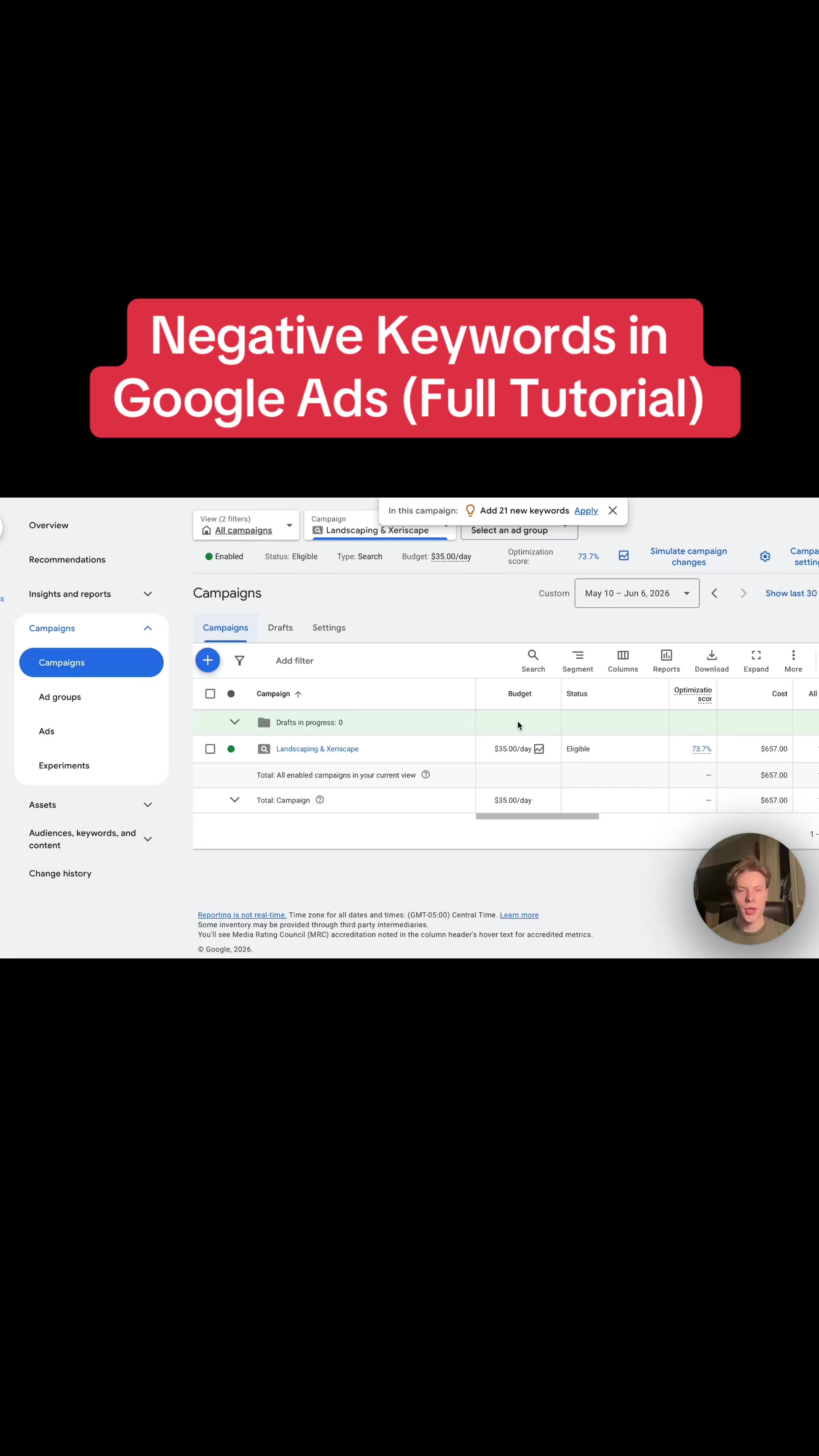Select Campaigns highlighted sidebar item
This screenshot has height=1456, width=819.
pos(91,662)
